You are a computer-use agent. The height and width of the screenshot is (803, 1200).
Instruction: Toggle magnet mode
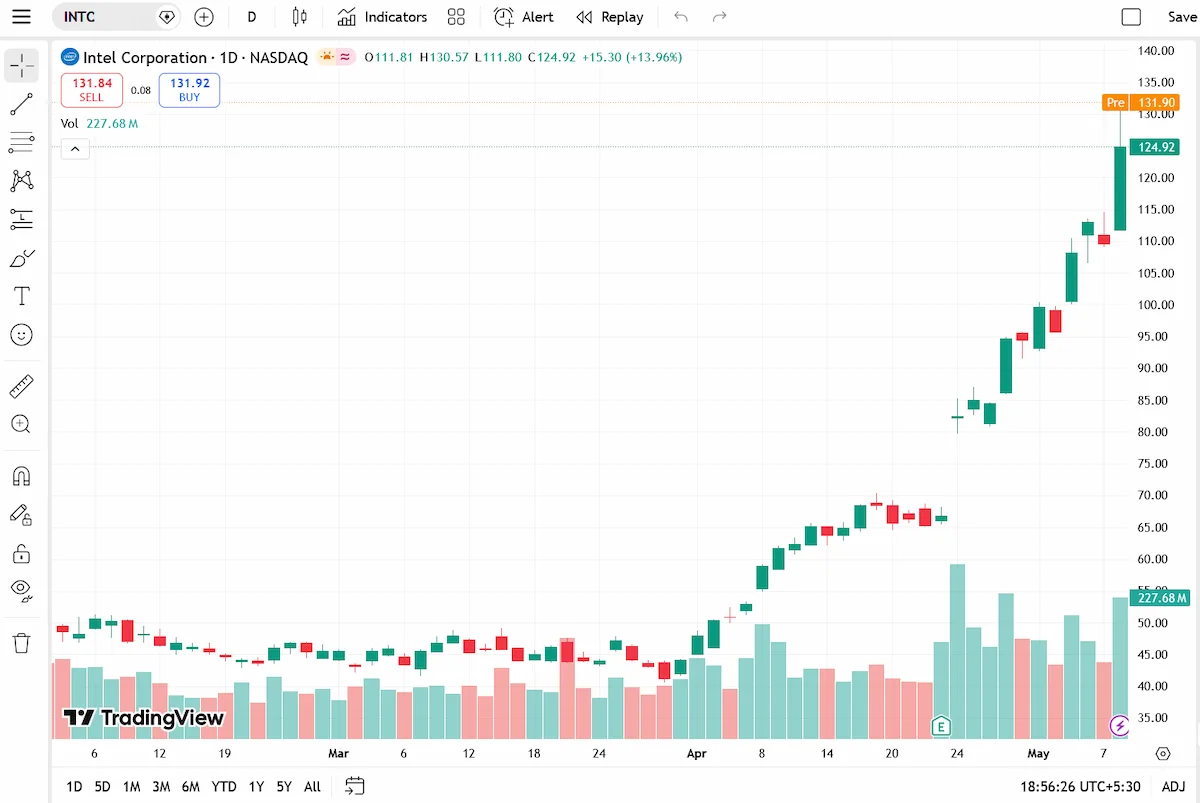(x=21, y=476)
